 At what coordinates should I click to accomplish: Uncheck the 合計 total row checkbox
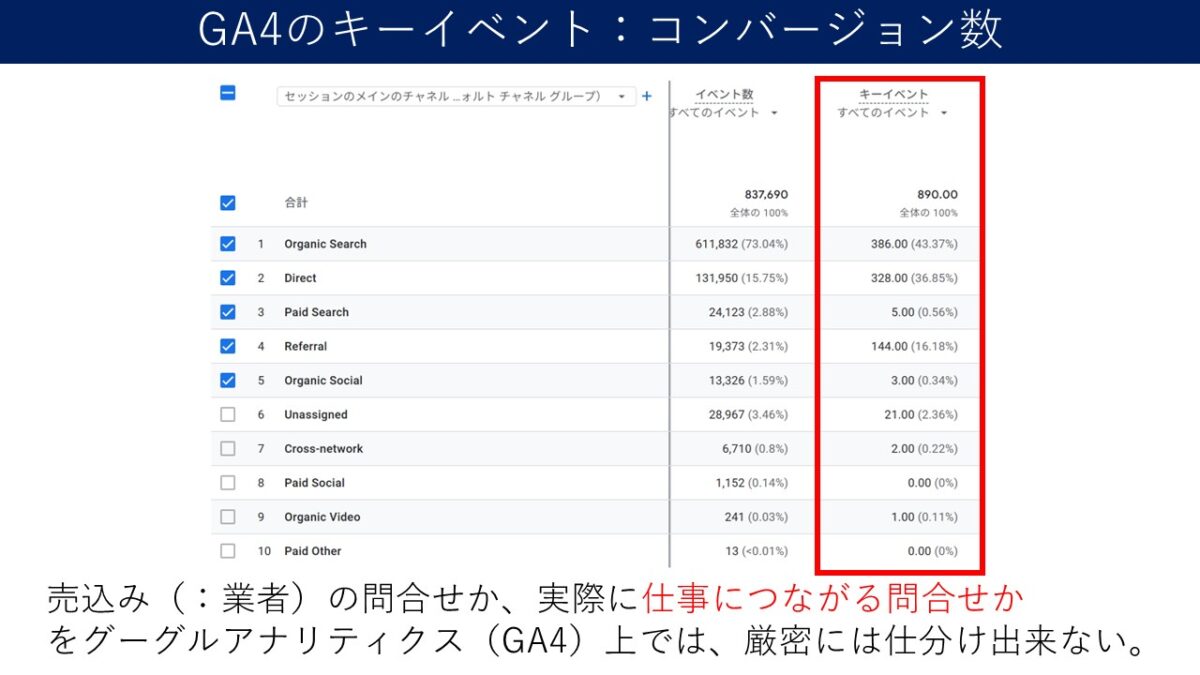pyautogui.click(x=228, y=203)
